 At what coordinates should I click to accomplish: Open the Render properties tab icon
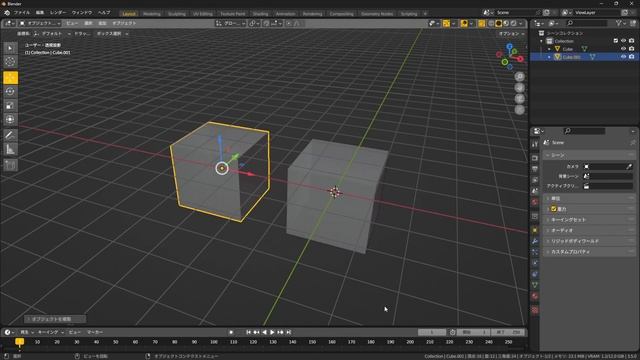pos(535,158)
